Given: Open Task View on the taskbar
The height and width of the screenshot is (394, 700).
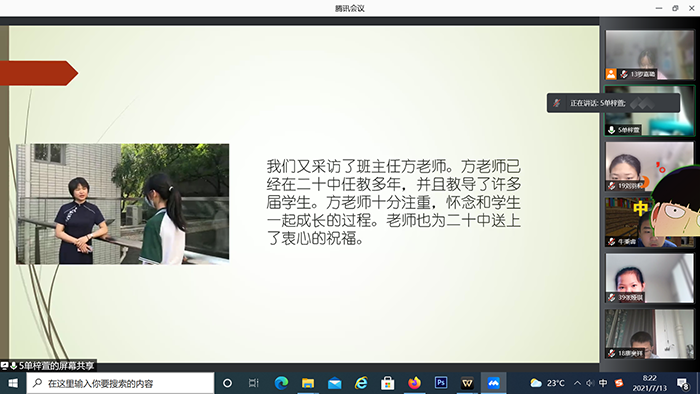Looking at the screenshot, I should click(x=254, y=383).
